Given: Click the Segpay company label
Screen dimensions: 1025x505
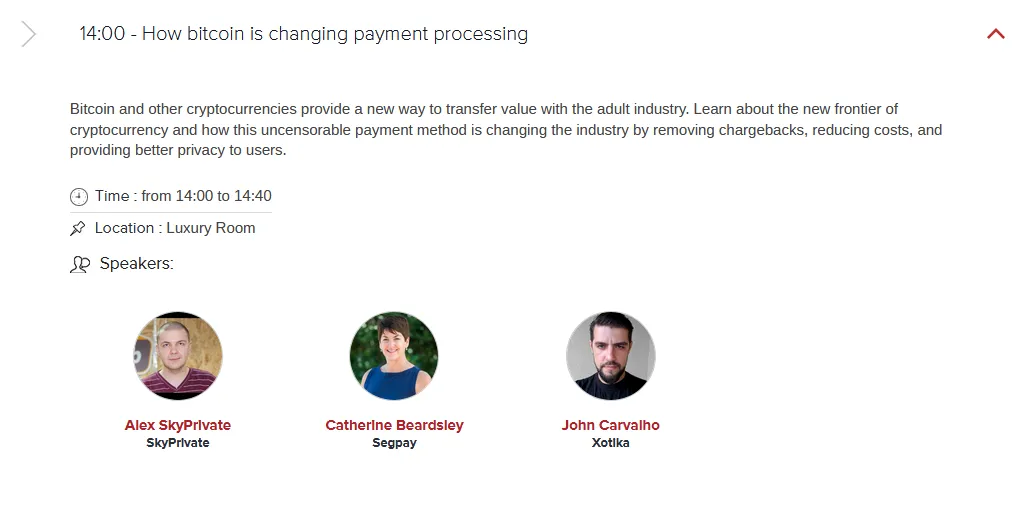Looking at the screenshot, I should (x=394, y=443).
